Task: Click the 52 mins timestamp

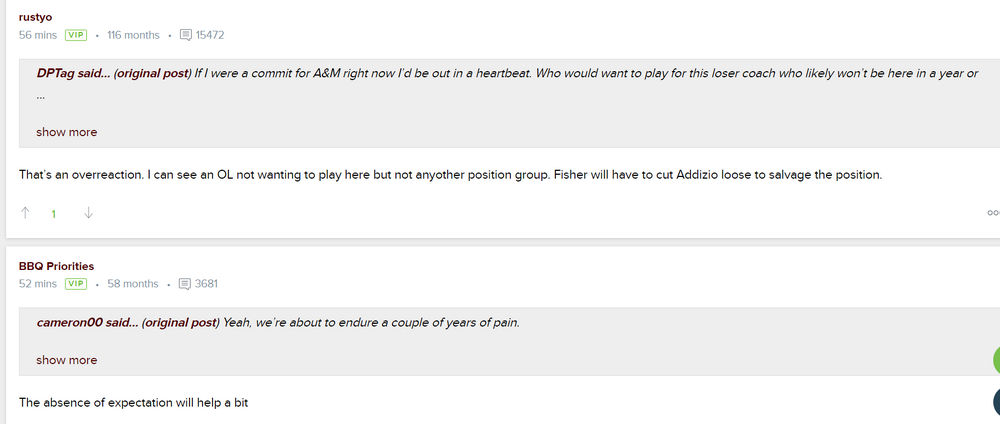Action: click(x=38, y=284)
